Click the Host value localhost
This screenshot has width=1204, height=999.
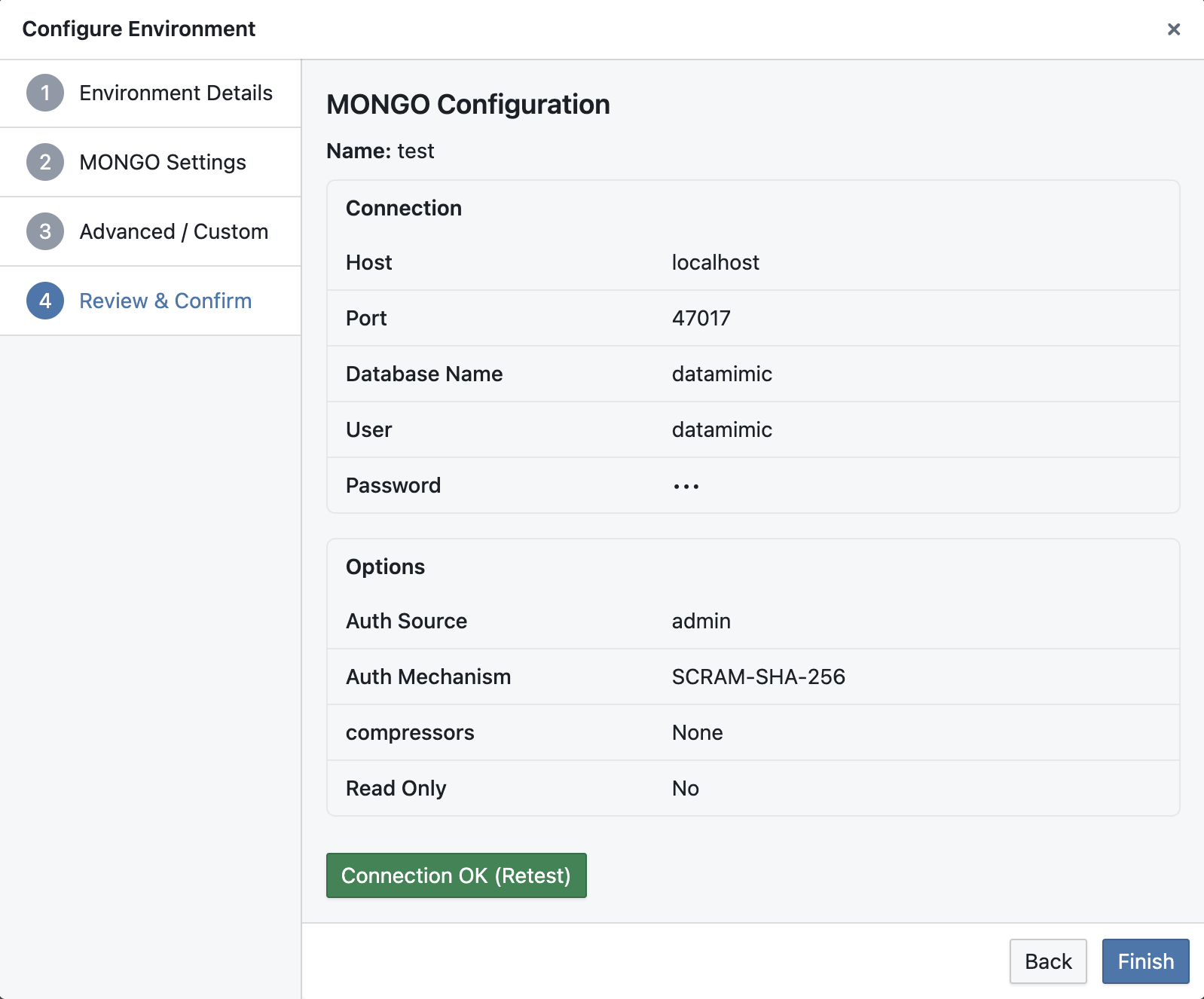[715, 262]
